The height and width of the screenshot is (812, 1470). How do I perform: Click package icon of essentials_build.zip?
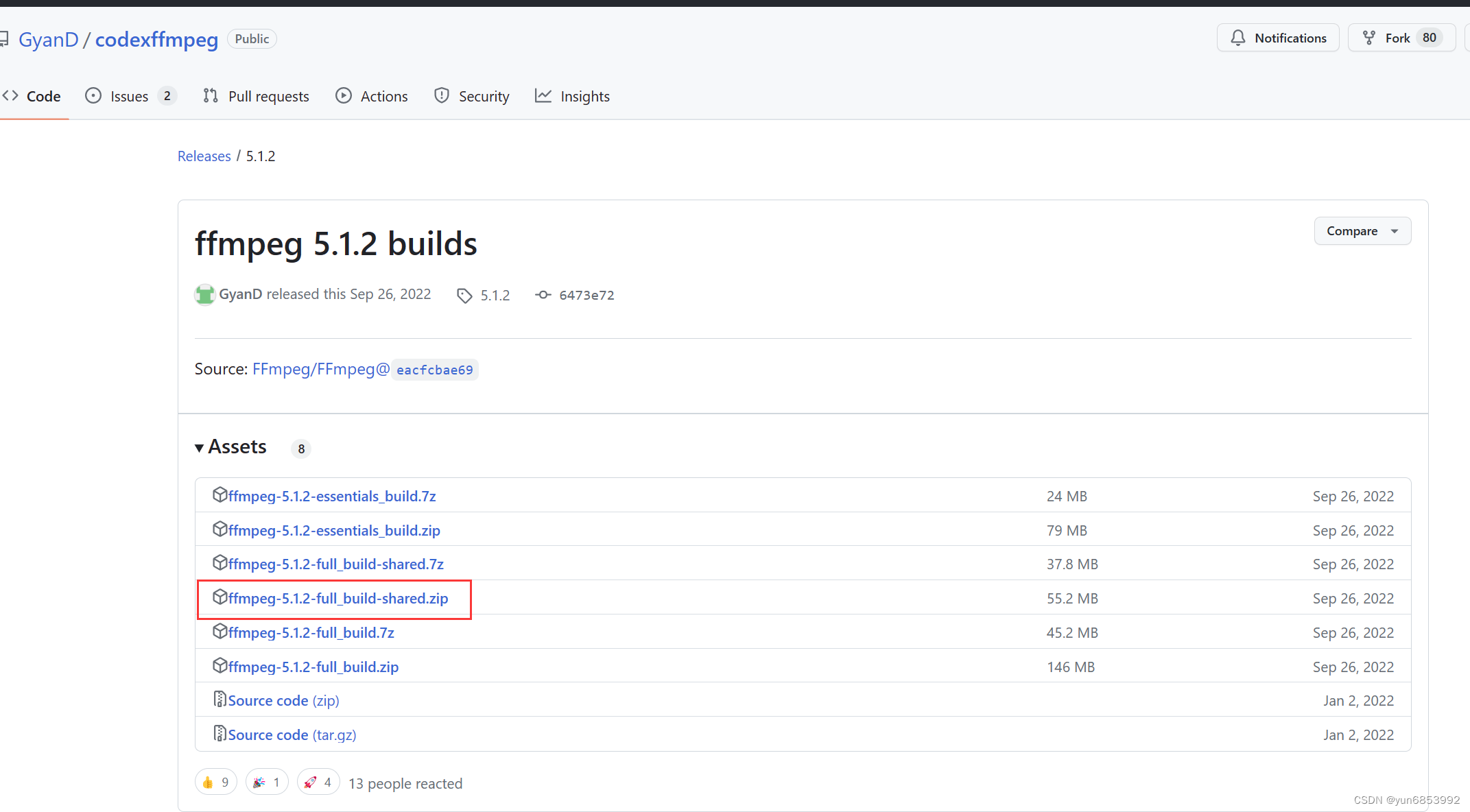click(x=220, y=529)
